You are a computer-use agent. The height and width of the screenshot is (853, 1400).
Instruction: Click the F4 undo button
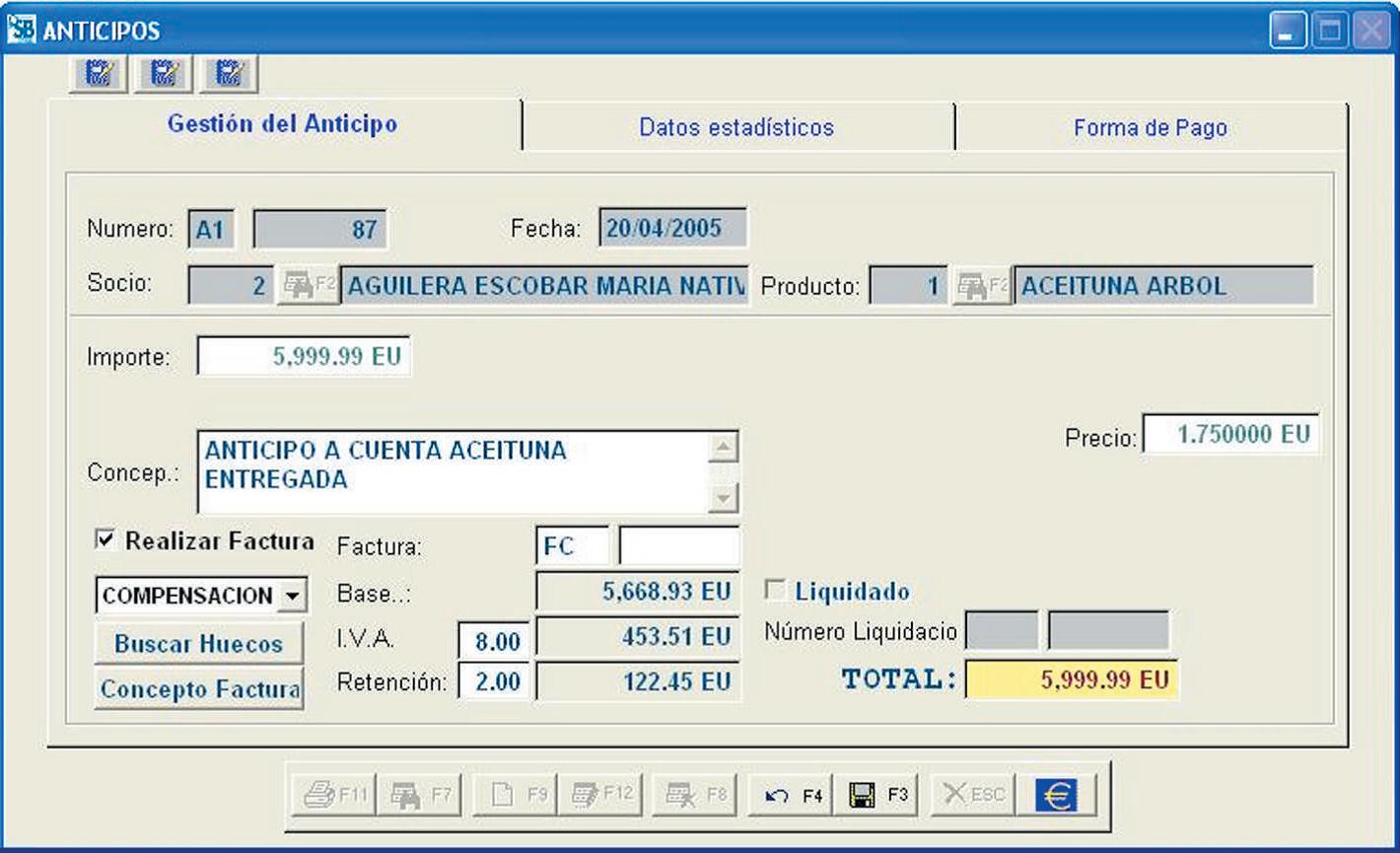click(794, 795)
